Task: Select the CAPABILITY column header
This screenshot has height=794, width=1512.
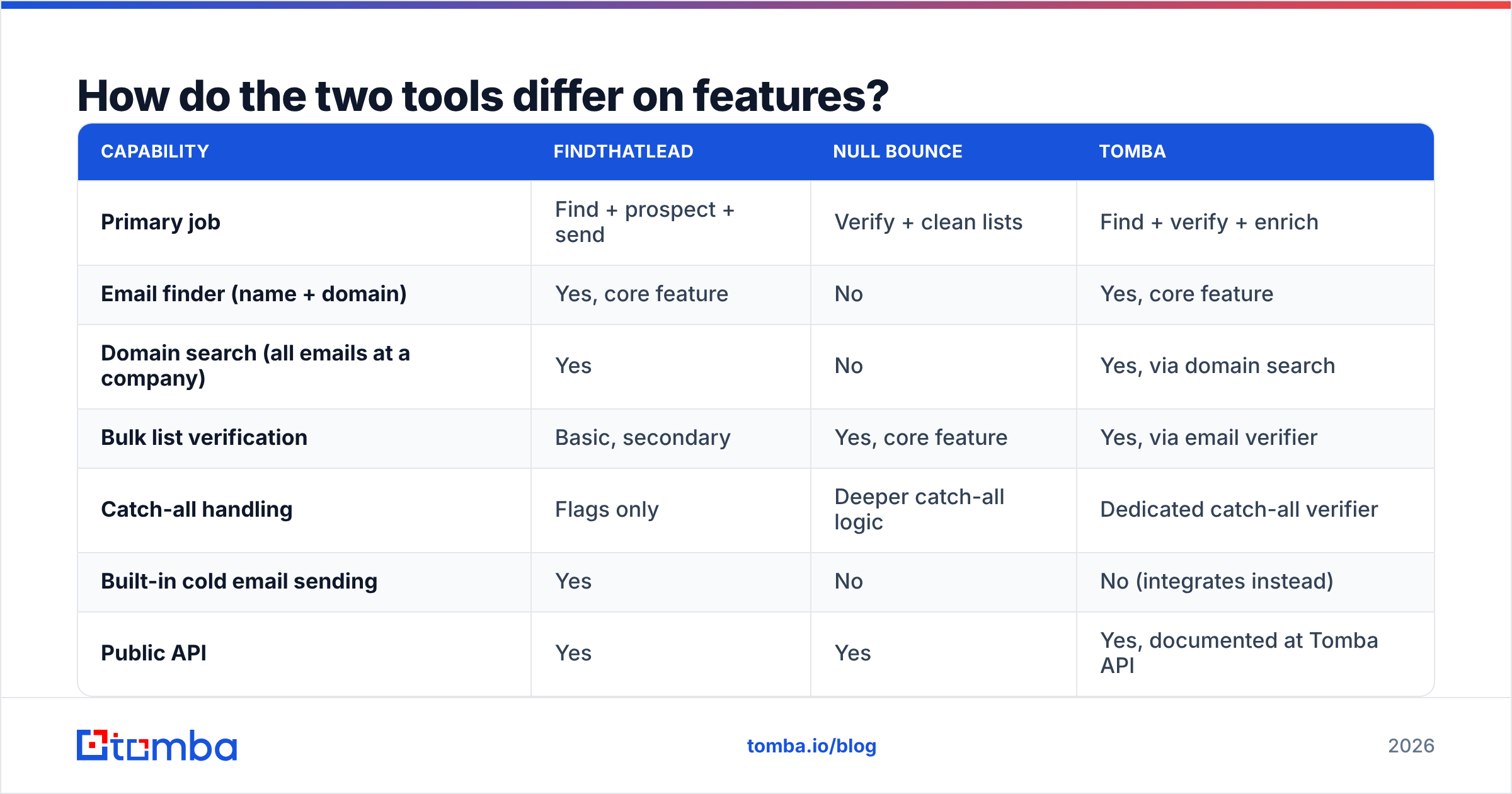Action: point(155,151)
